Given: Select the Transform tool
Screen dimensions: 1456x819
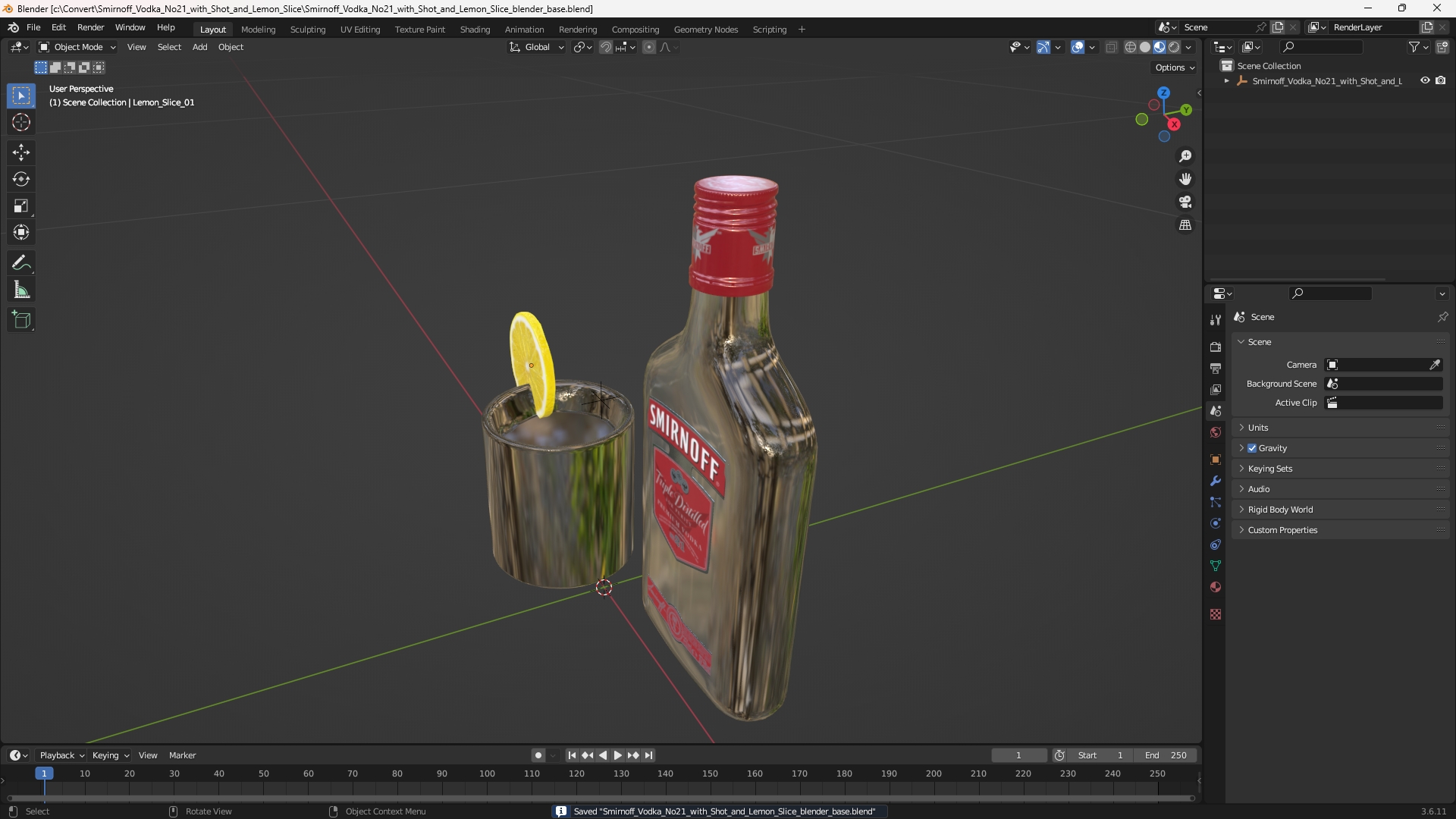Looking at the screenshot, I should pyautogui.click(x=21, y=232).
